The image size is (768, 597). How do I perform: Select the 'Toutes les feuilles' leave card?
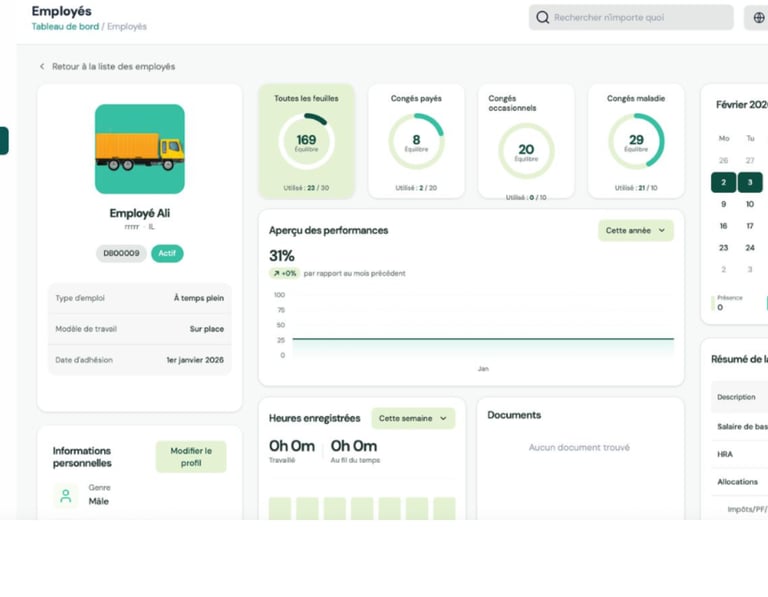(306, 141)
